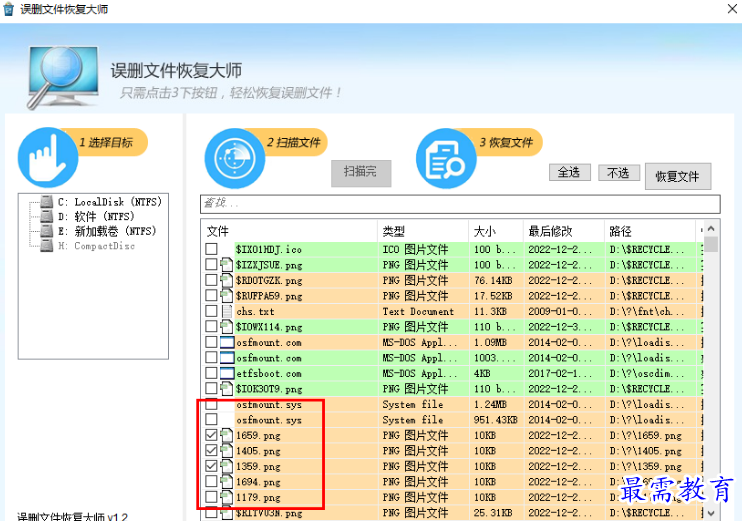
Task: Tick checkbox for etfsboot.com
Action: coord(212,373)
